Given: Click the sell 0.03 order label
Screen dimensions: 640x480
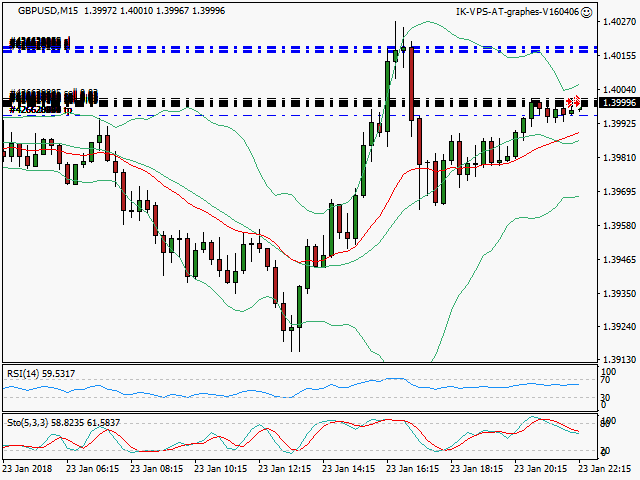Looking at the screenshot, I should point(78,95).
